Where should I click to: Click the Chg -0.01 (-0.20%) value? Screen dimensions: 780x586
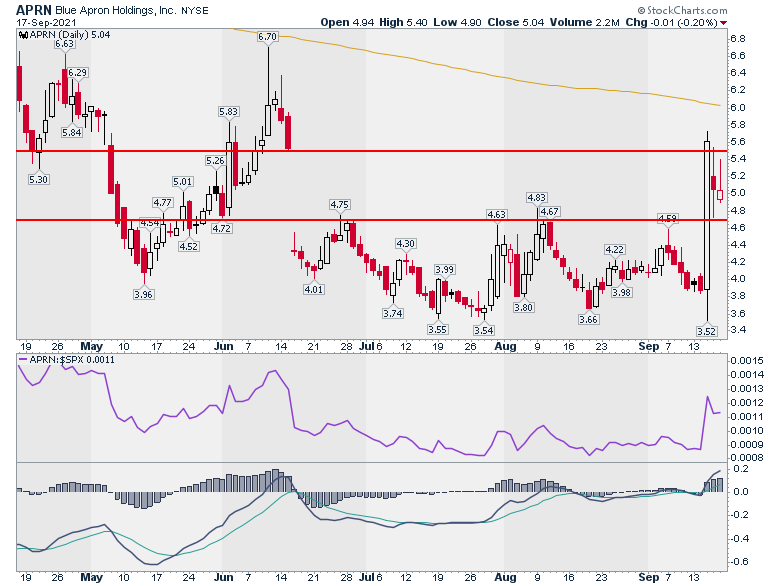[671, 22]
